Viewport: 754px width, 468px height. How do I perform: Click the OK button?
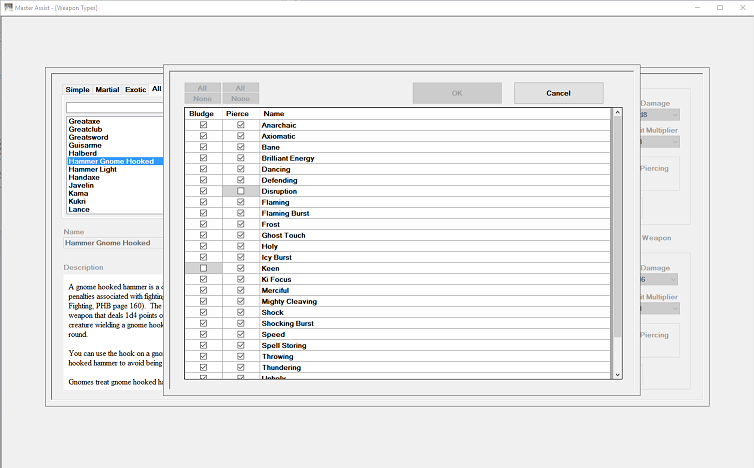coord(457,93)
